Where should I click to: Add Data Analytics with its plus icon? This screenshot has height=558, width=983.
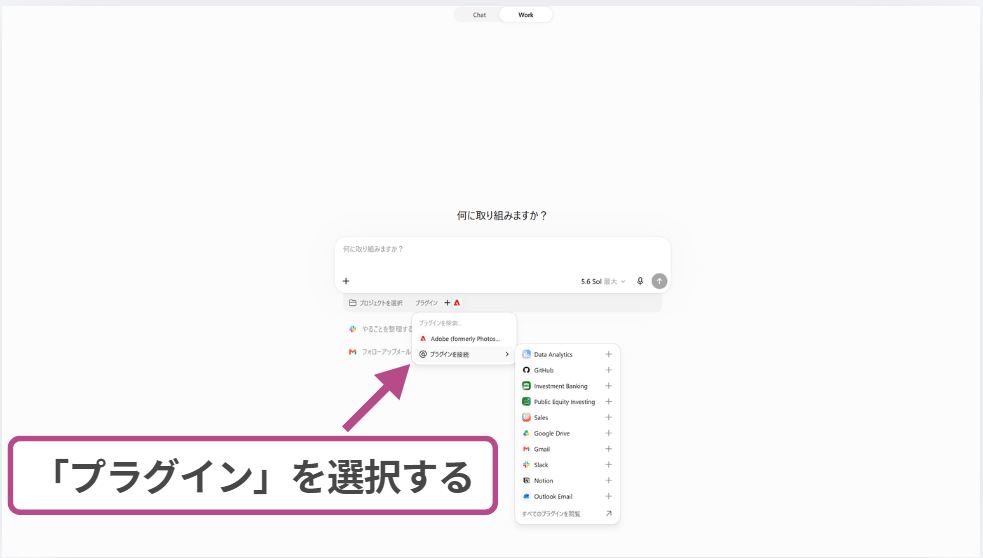pos(608,354)
